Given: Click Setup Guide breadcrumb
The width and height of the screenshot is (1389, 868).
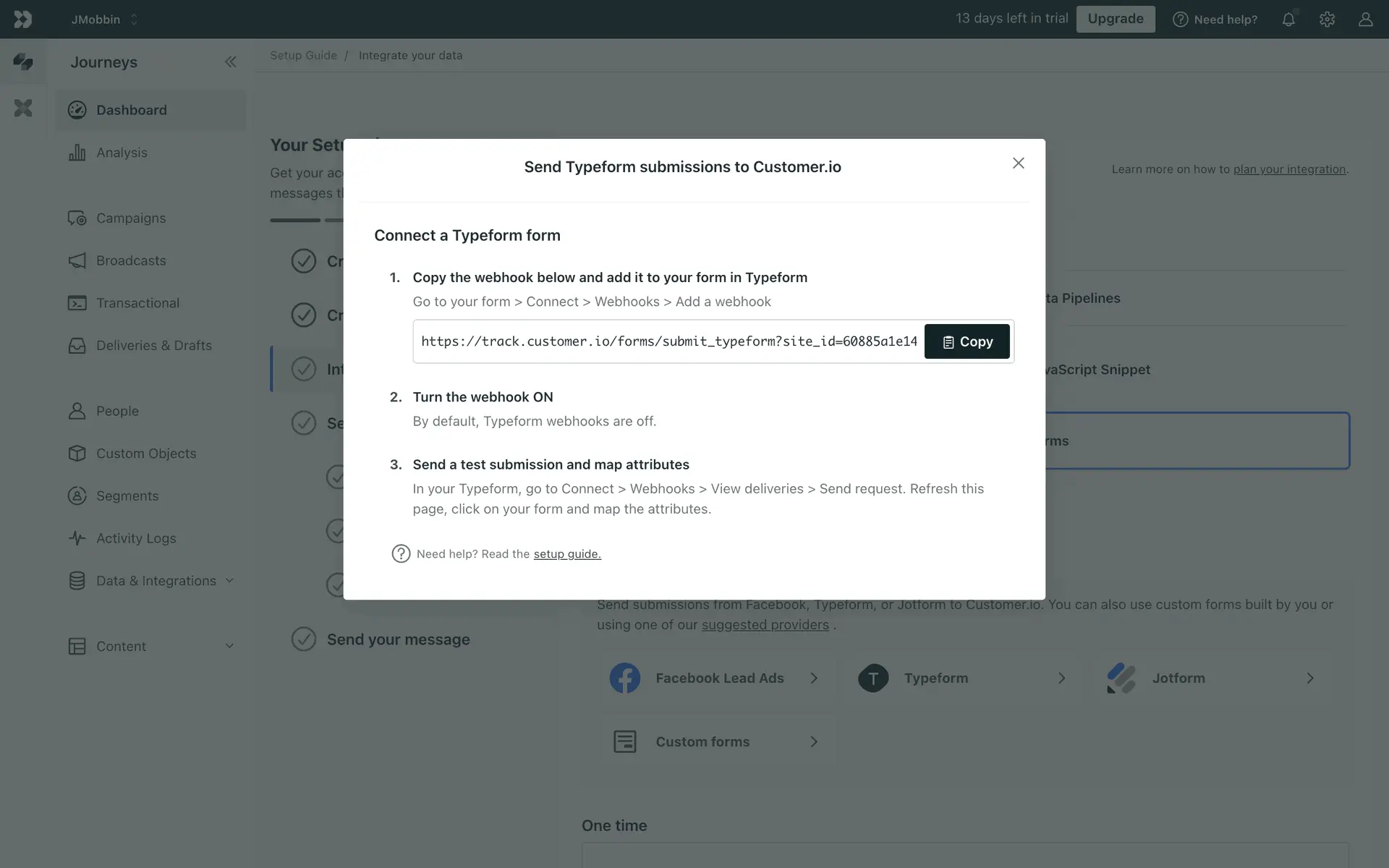Looking at the screenshot, I should pos(303,56).
